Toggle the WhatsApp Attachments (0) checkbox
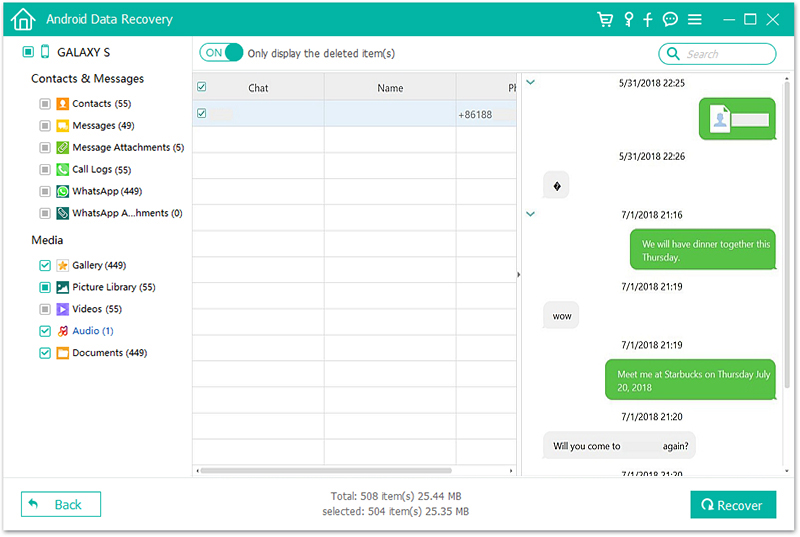Viewport: 800px width, 537px height. tap(45, 213)
